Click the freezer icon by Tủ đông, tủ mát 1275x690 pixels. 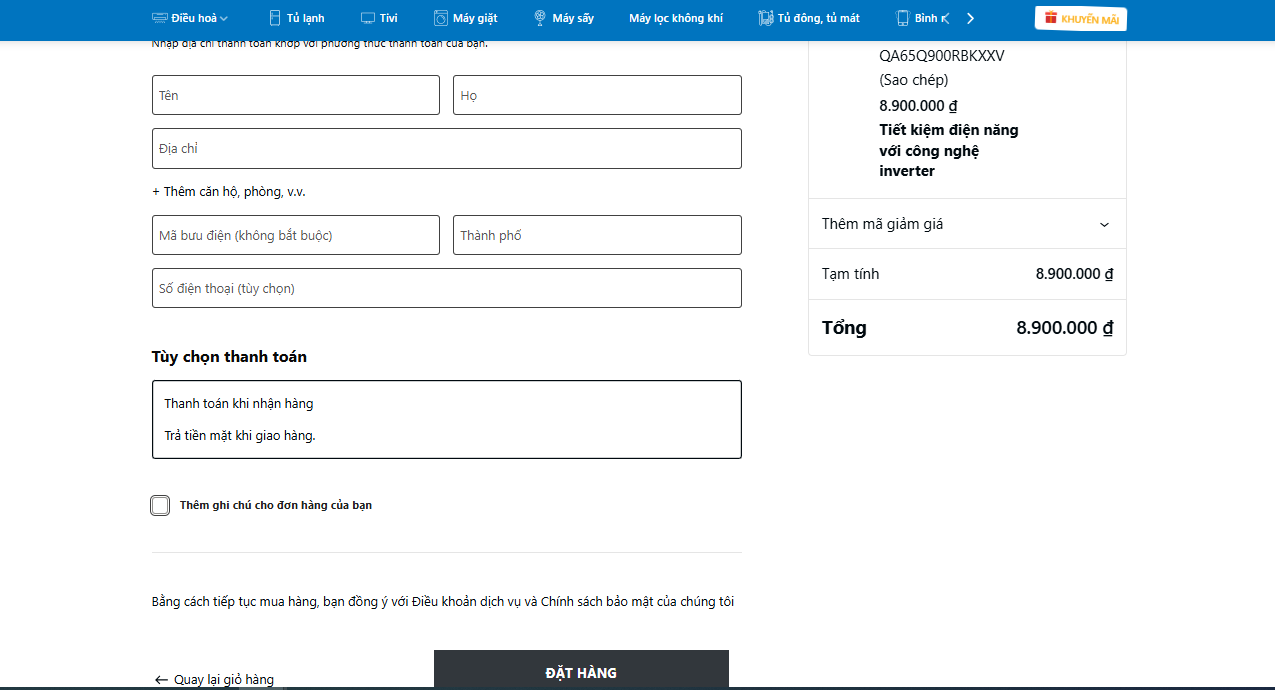point(766,18)
